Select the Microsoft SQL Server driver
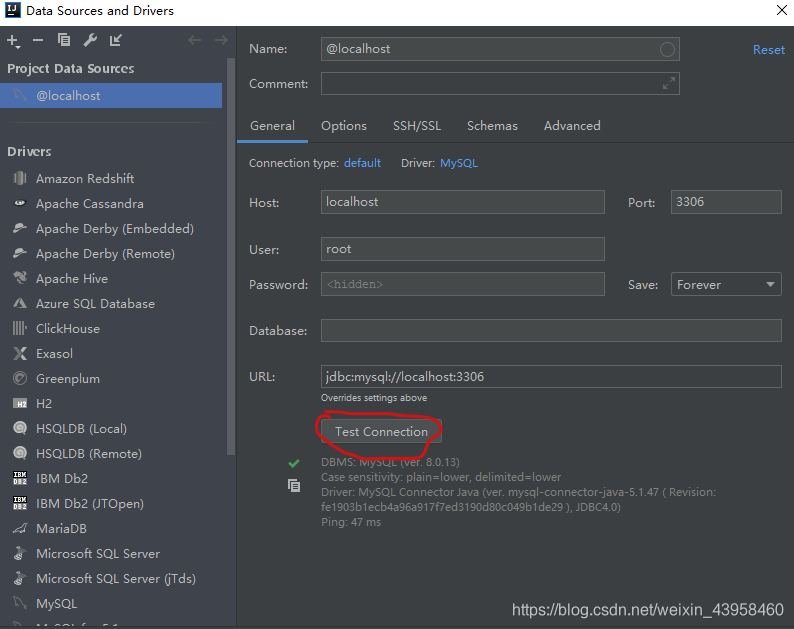Image resolution: width=794 pixels, height=629 pixels. (111, 554)
